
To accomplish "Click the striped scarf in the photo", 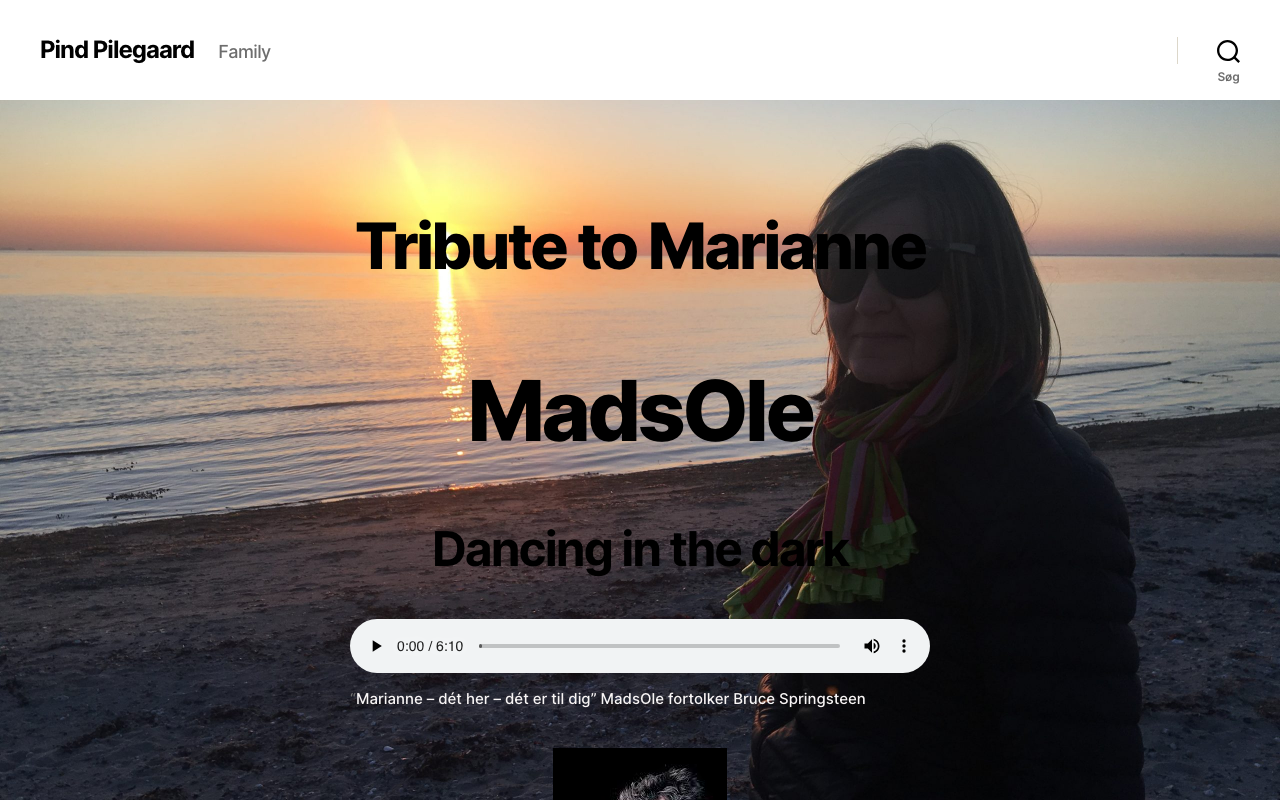I will click(x=840, y=500).
